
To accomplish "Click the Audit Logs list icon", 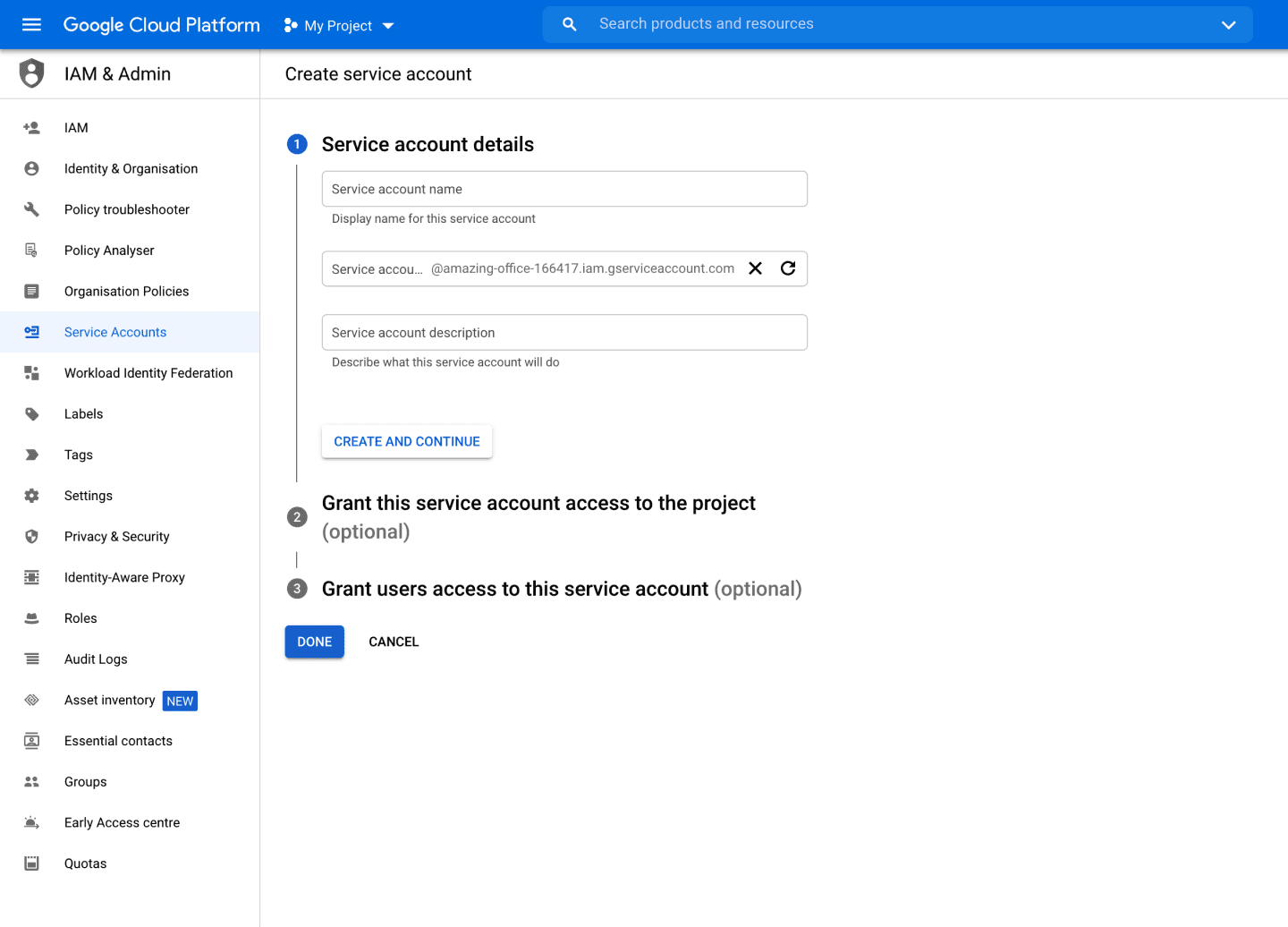I will point(31,659).
